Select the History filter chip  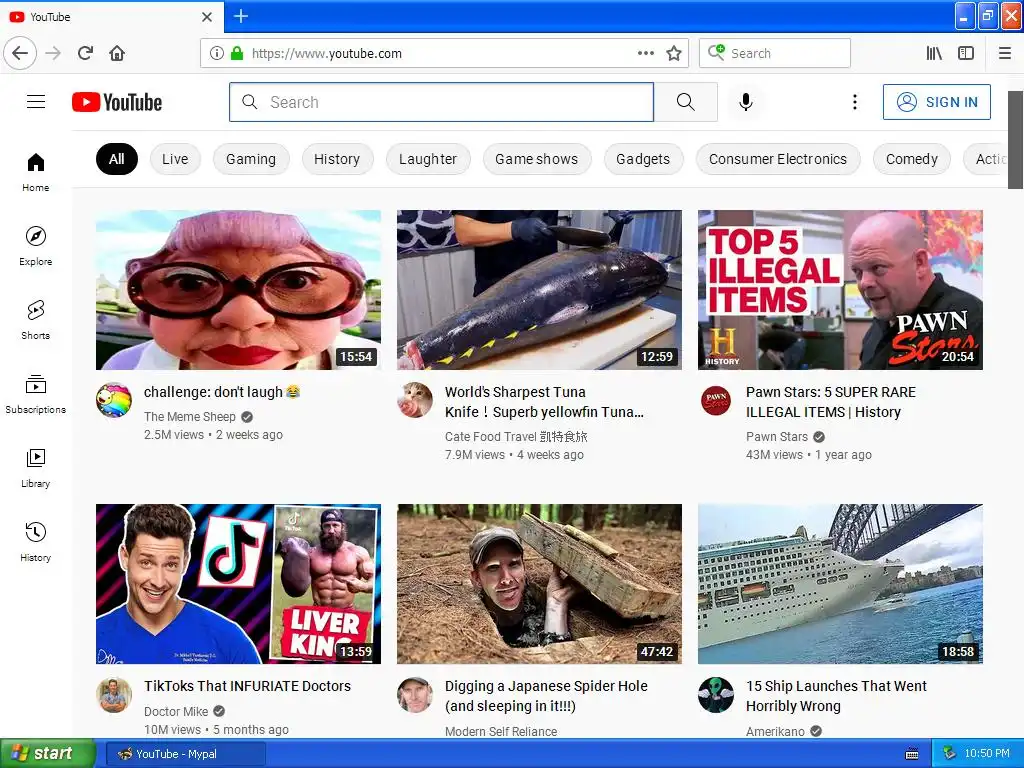337,159
